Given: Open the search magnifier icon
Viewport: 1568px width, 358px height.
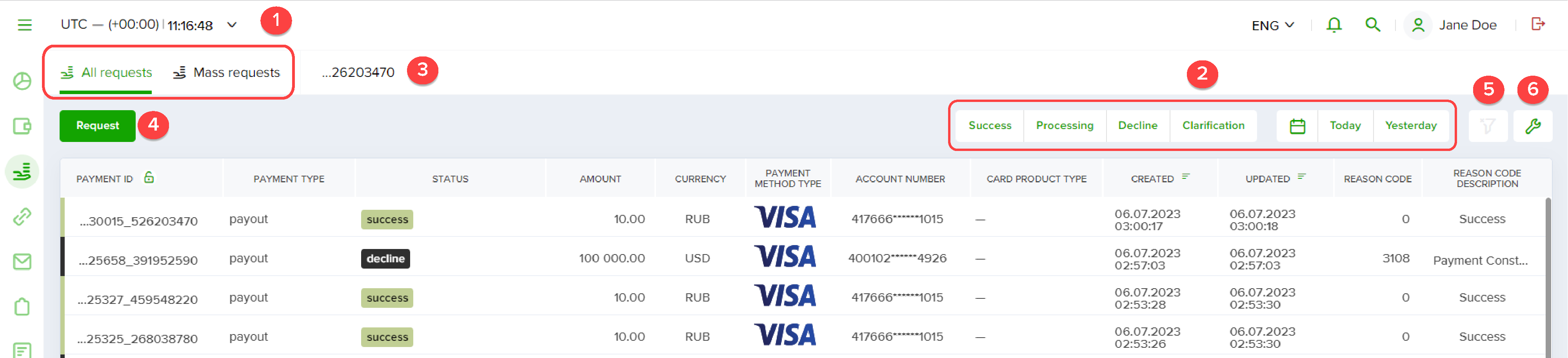Looking at the screenshot, I should (x=1373, y=25).
